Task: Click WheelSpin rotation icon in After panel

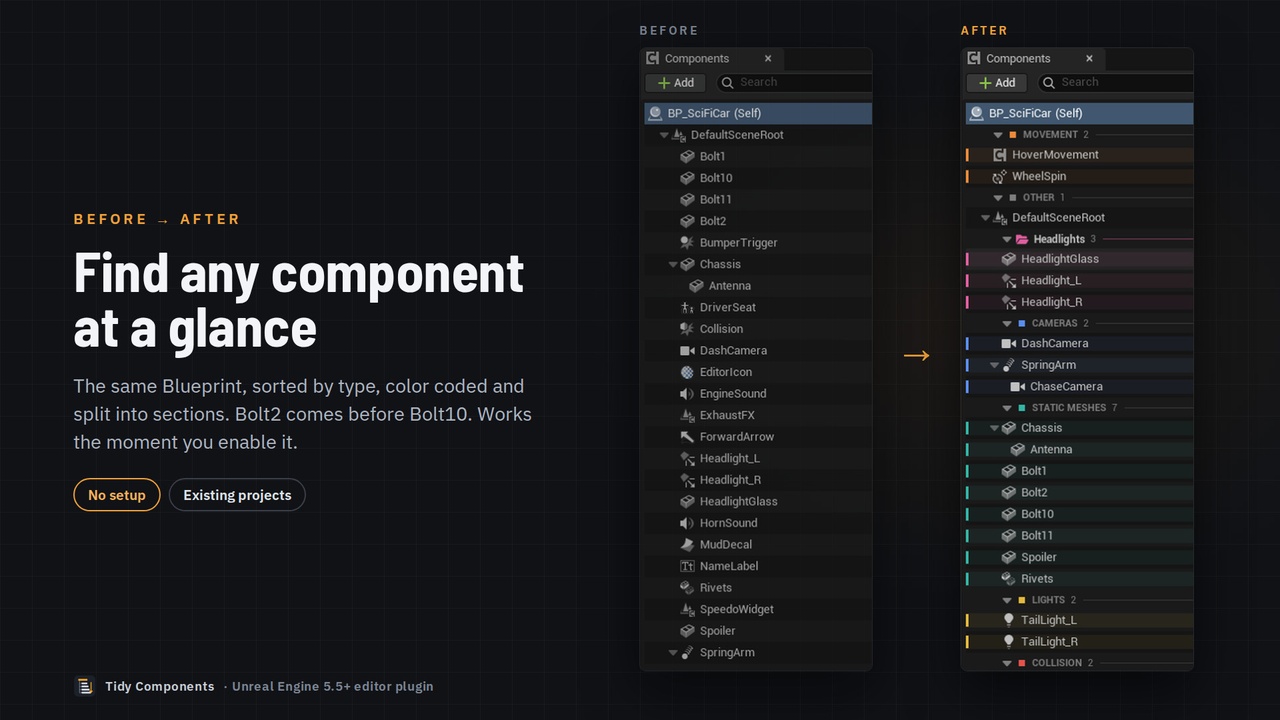Action: tap(999, 177)
